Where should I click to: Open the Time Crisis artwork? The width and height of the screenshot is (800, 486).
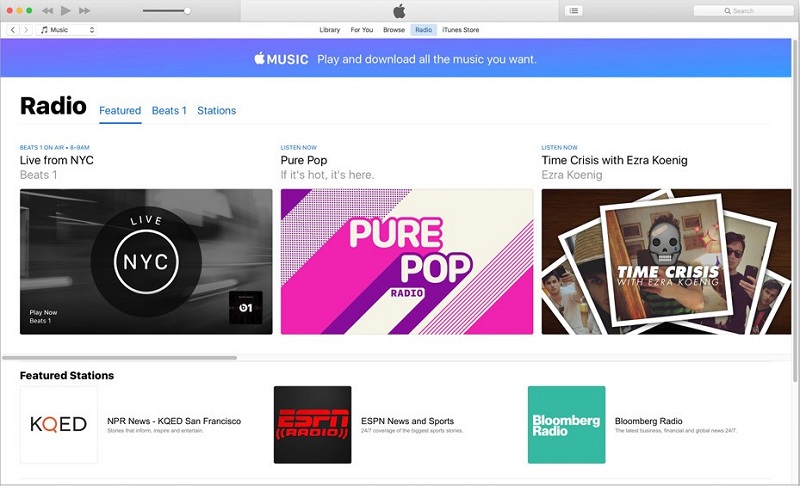point(666,262)
